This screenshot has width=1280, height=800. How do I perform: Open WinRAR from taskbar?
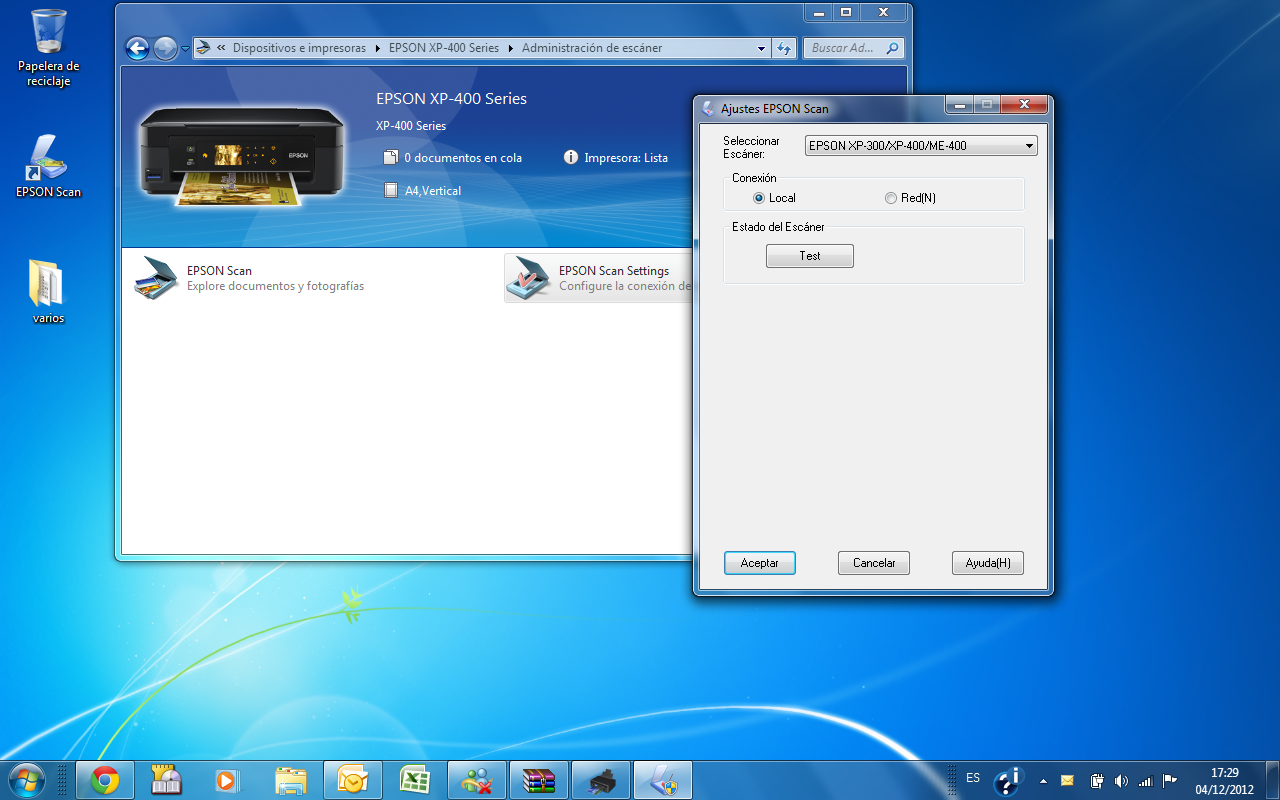click(x=538, y=780)
